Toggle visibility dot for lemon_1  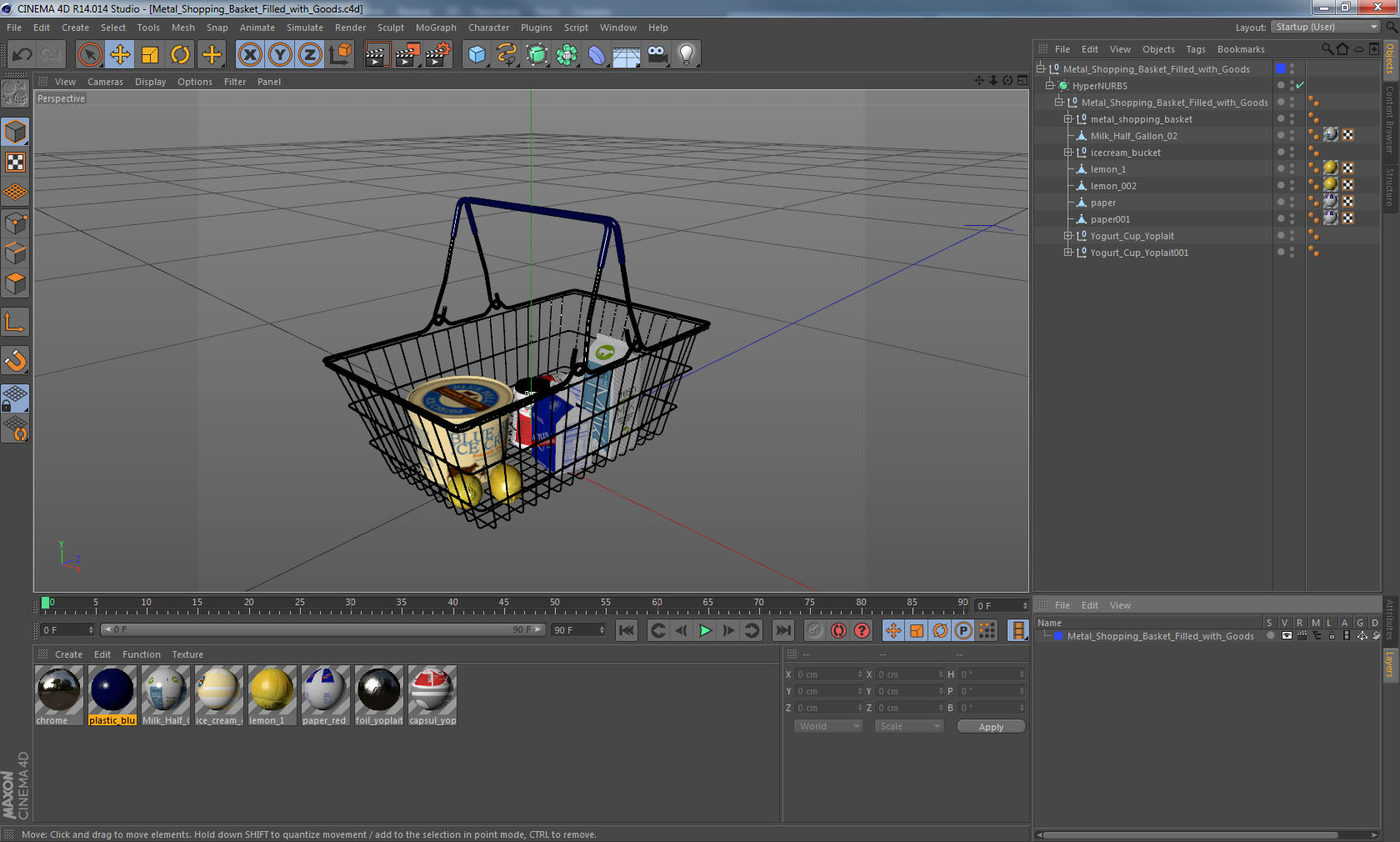coord(1281,168)
